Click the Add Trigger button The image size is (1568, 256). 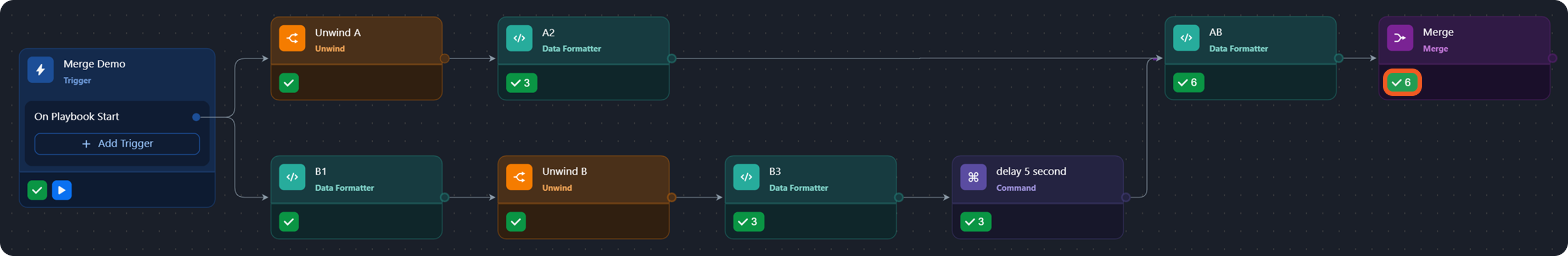click(x=117, y=144)
